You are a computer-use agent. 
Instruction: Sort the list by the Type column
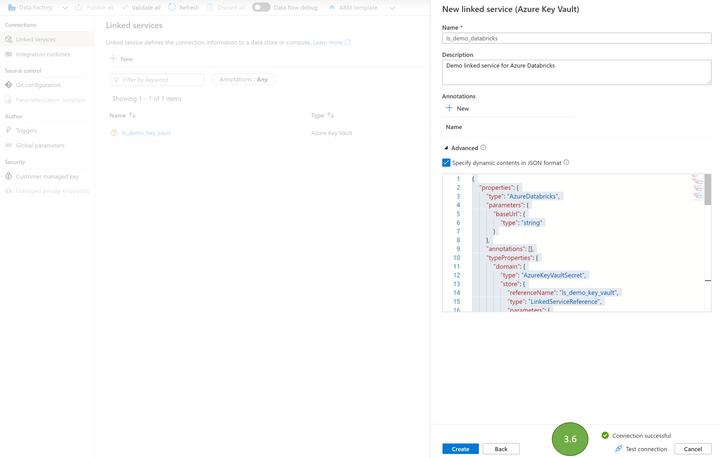click(x=322, y=115)
